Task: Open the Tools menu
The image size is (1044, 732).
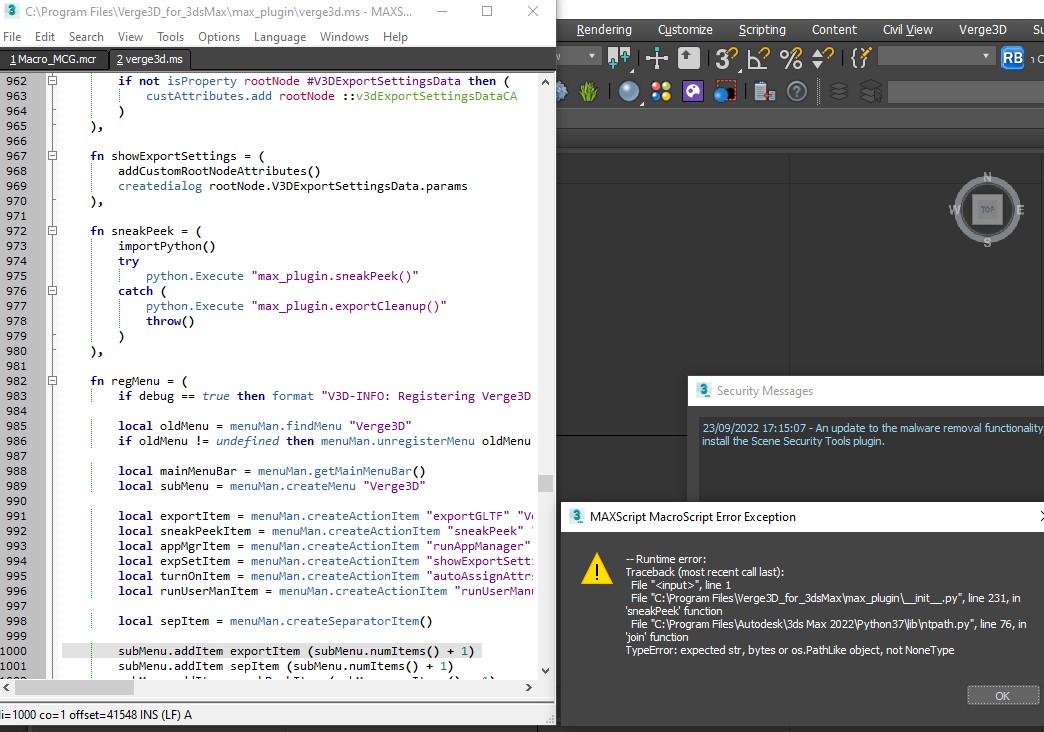Action: coord(170,37)
